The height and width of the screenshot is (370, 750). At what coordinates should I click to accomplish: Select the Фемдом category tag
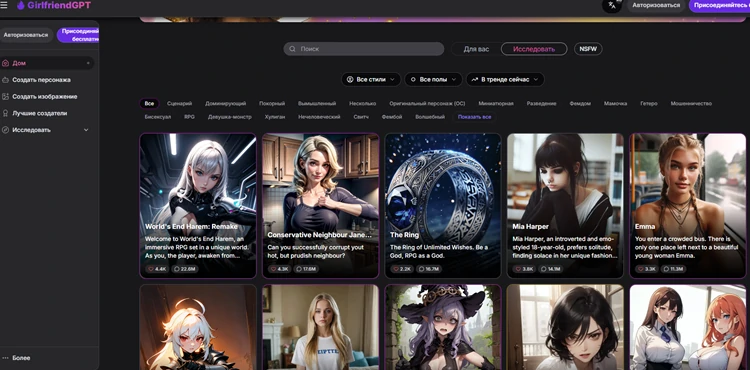pyautogui.click(x=580, y=103)
